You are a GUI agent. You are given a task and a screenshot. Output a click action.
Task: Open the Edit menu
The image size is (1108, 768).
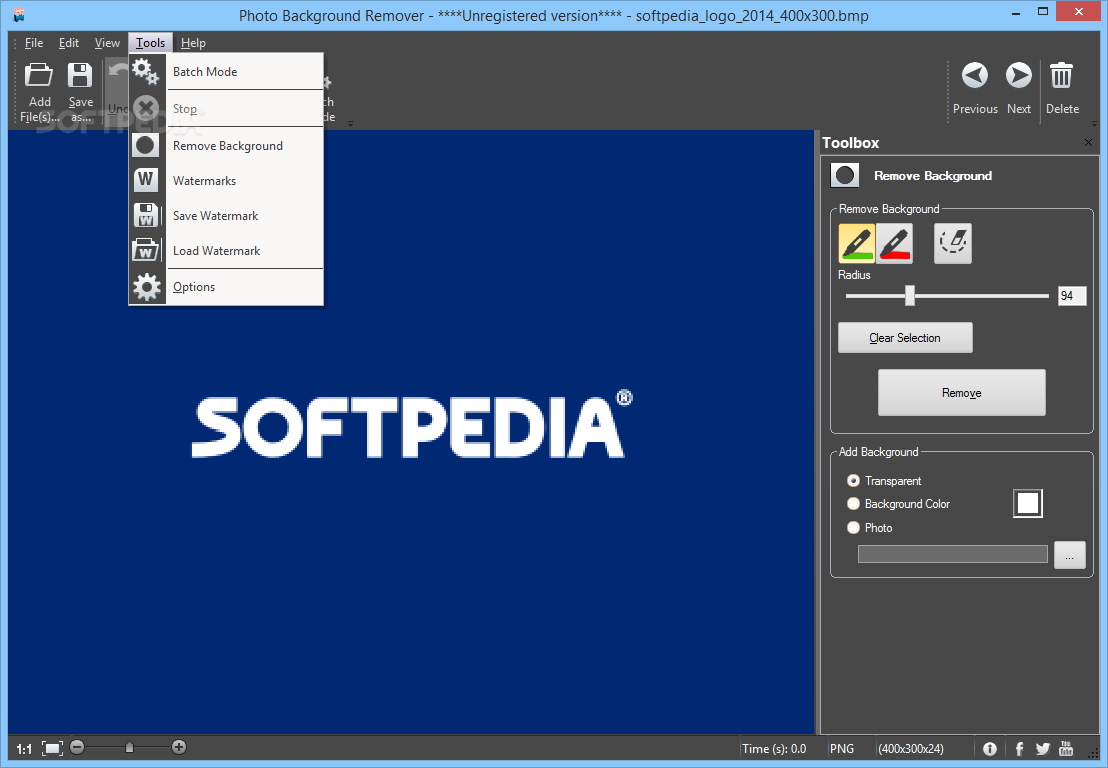69,43
